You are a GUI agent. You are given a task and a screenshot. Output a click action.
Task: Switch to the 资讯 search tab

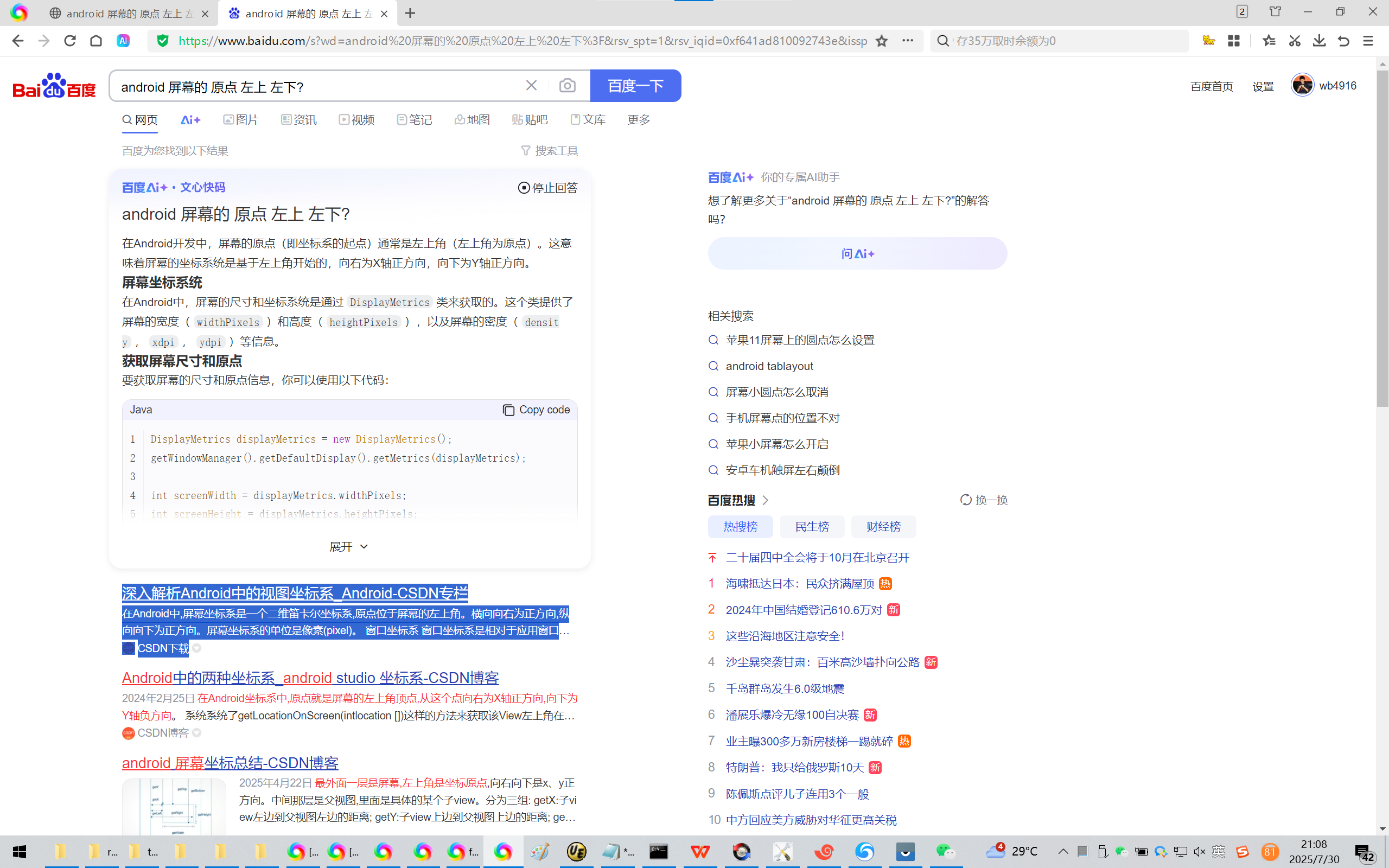click(298, 119)
